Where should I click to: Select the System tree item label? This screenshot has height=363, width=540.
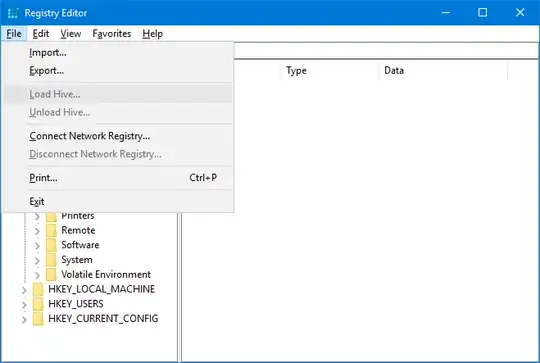click(x=77, y=260)
